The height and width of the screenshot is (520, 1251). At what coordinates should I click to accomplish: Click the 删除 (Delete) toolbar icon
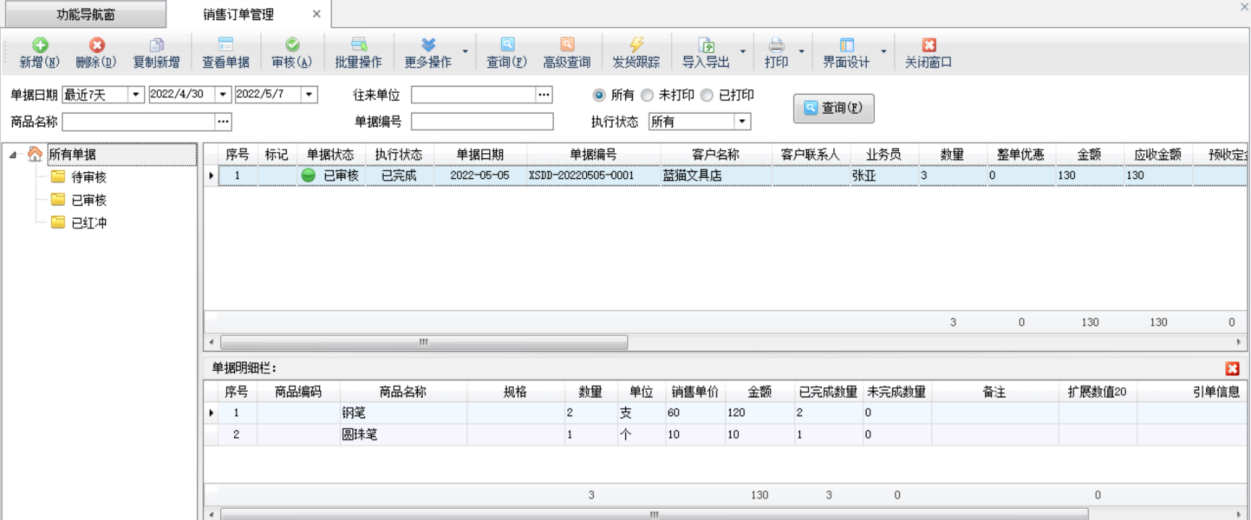(96, 46)
